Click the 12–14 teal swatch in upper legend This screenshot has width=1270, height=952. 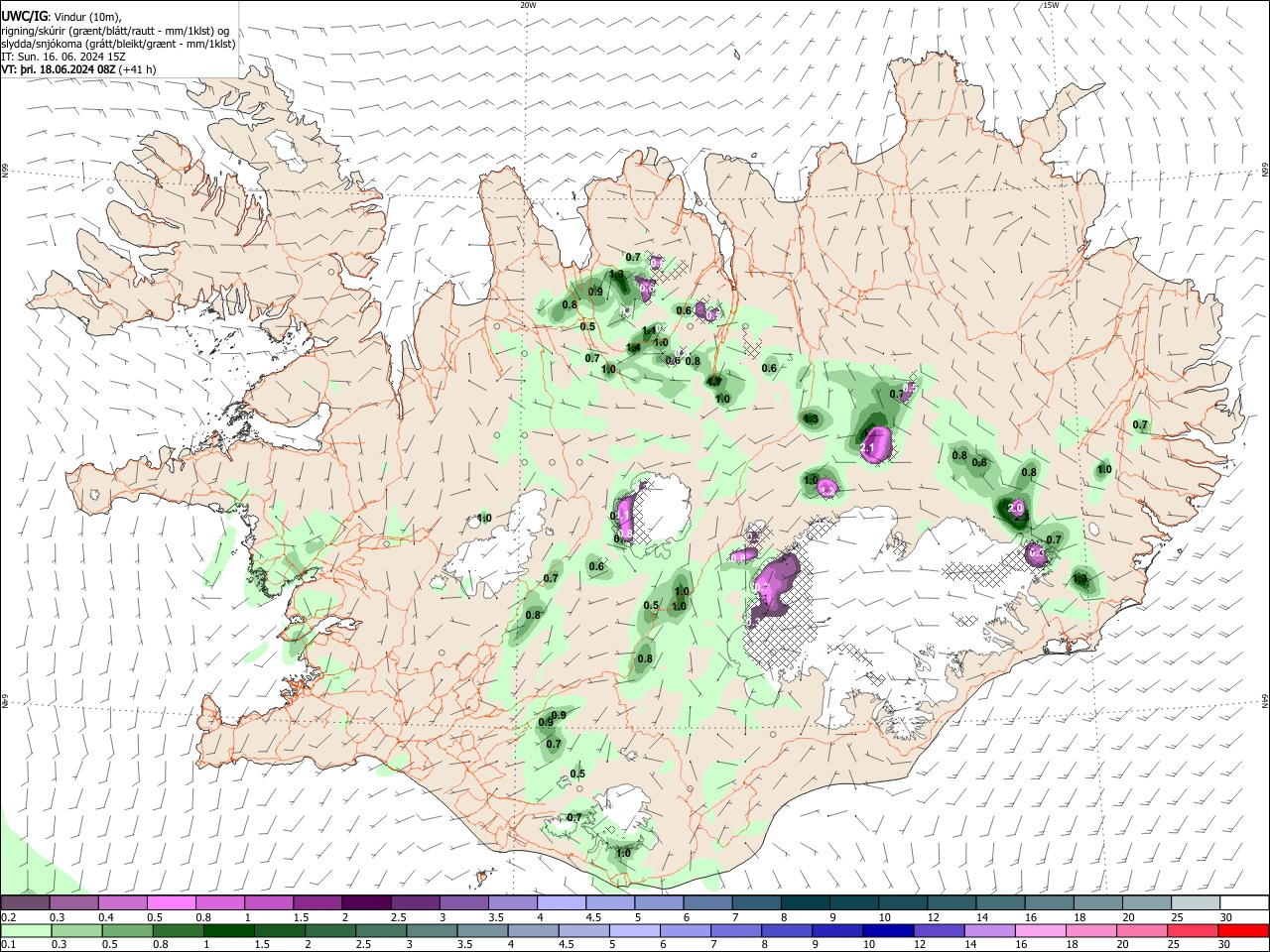952,903
